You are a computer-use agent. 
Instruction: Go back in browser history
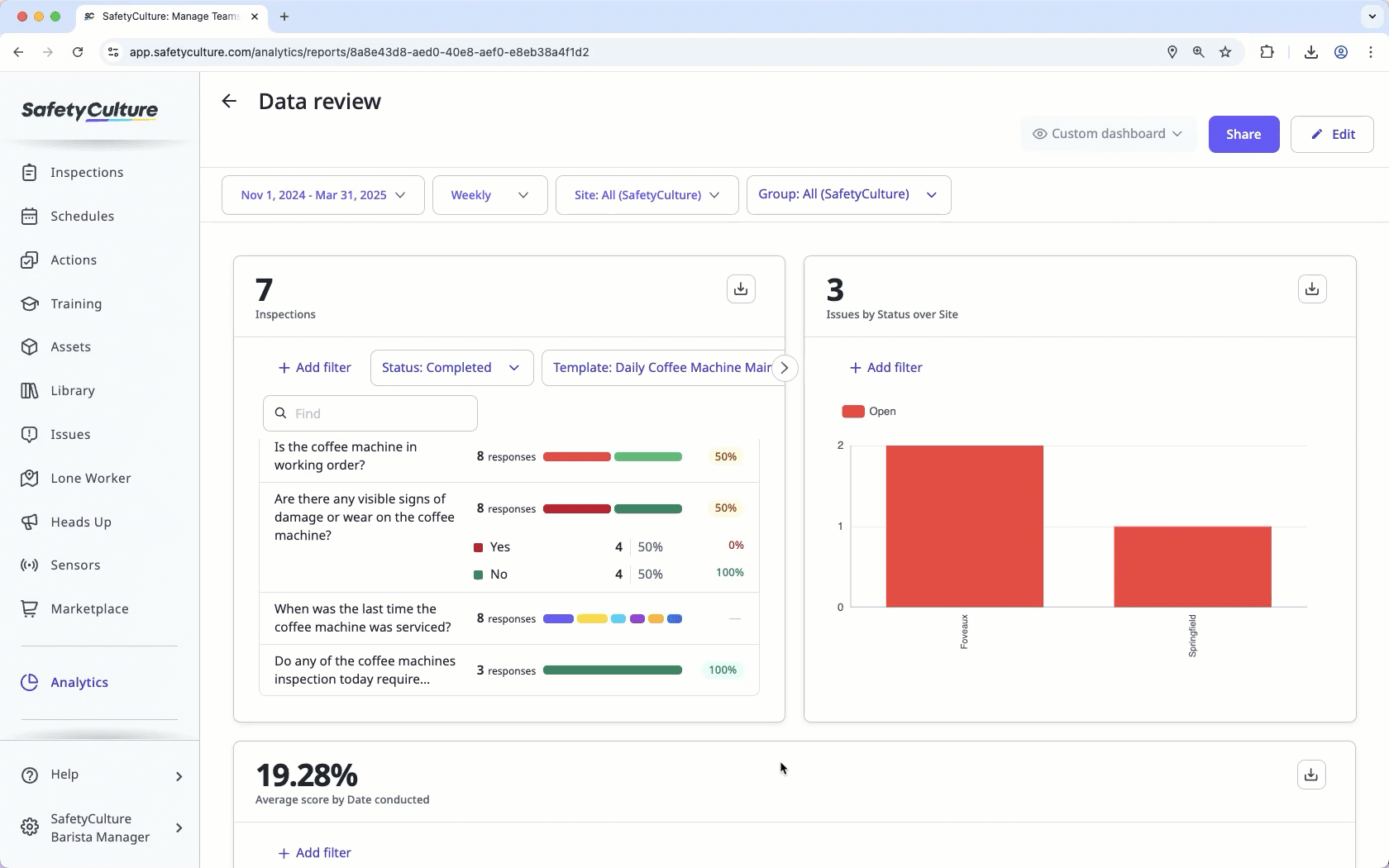click(x=18, y=52)
